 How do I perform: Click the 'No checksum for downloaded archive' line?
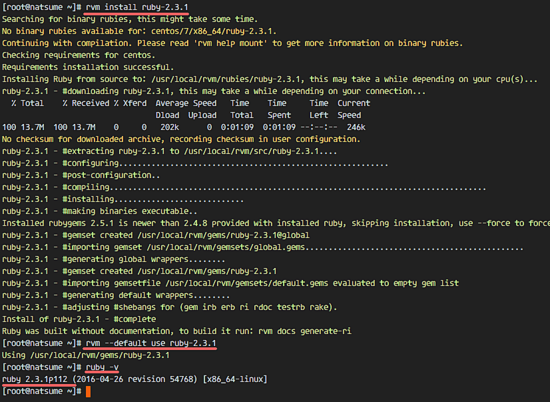(181, 139)
